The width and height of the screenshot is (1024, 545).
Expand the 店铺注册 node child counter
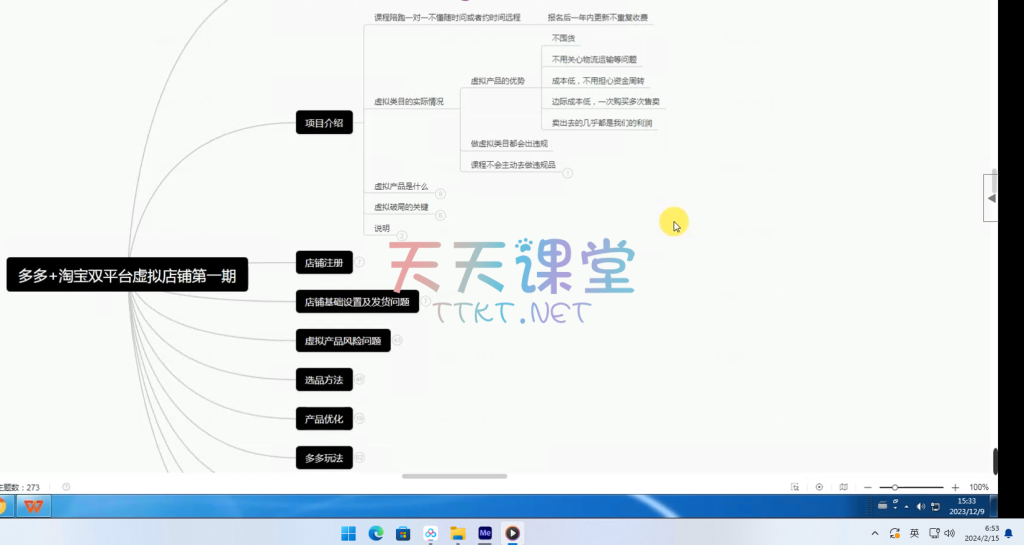360,263
